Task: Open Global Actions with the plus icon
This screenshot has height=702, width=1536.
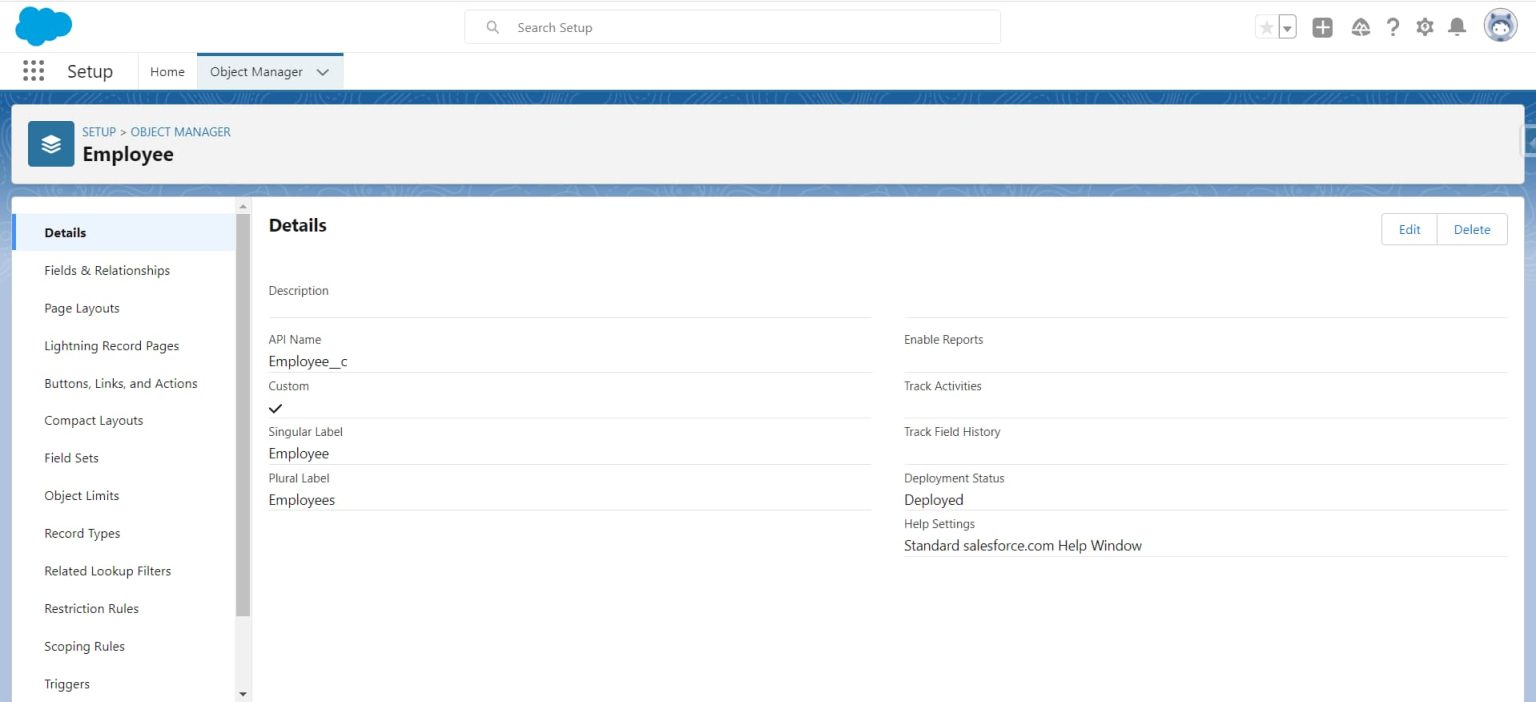Action: point(1322,27)
